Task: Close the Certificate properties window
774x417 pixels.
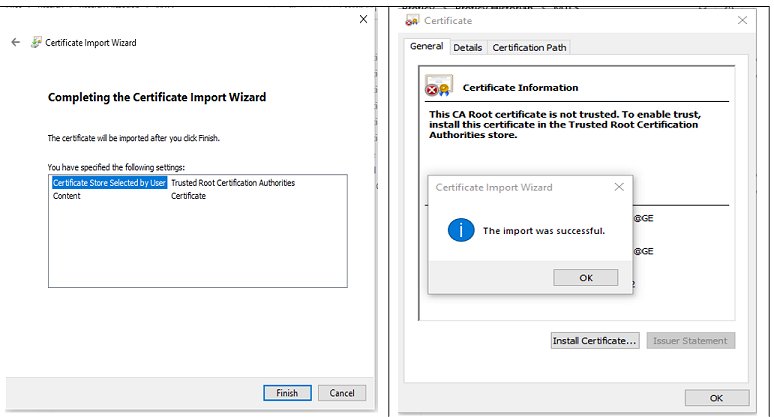Action: [742, 20]
